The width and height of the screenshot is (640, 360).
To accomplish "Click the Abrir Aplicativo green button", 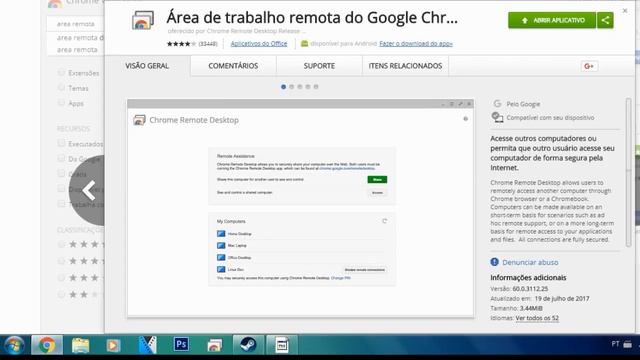I will click(552, 20).
